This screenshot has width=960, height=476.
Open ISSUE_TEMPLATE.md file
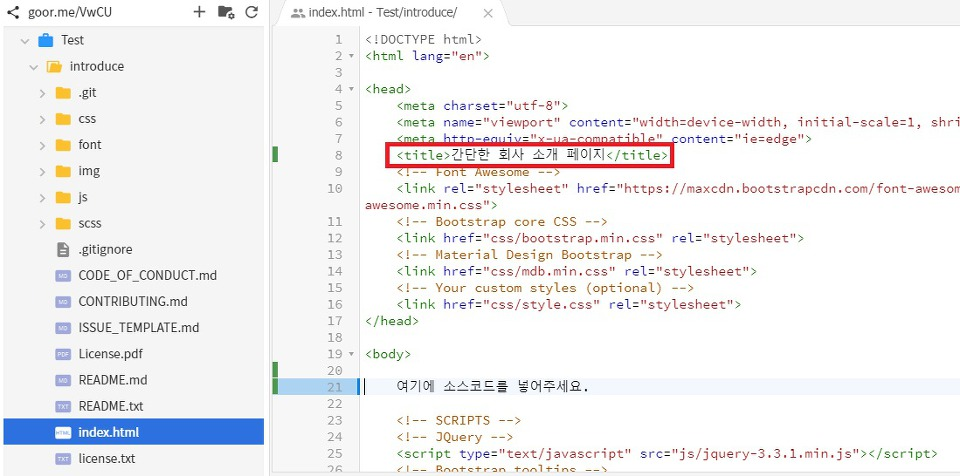pos(139,328)
